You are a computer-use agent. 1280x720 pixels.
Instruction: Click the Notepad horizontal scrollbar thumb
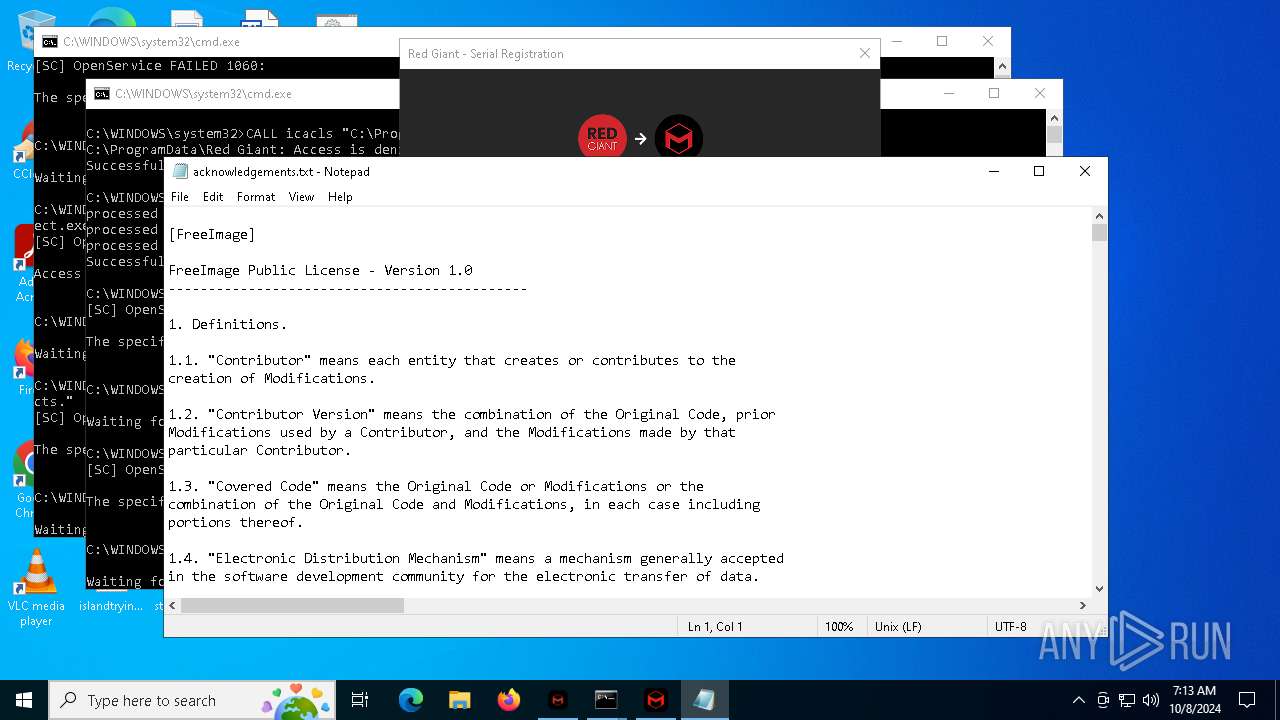click(292, 605)
